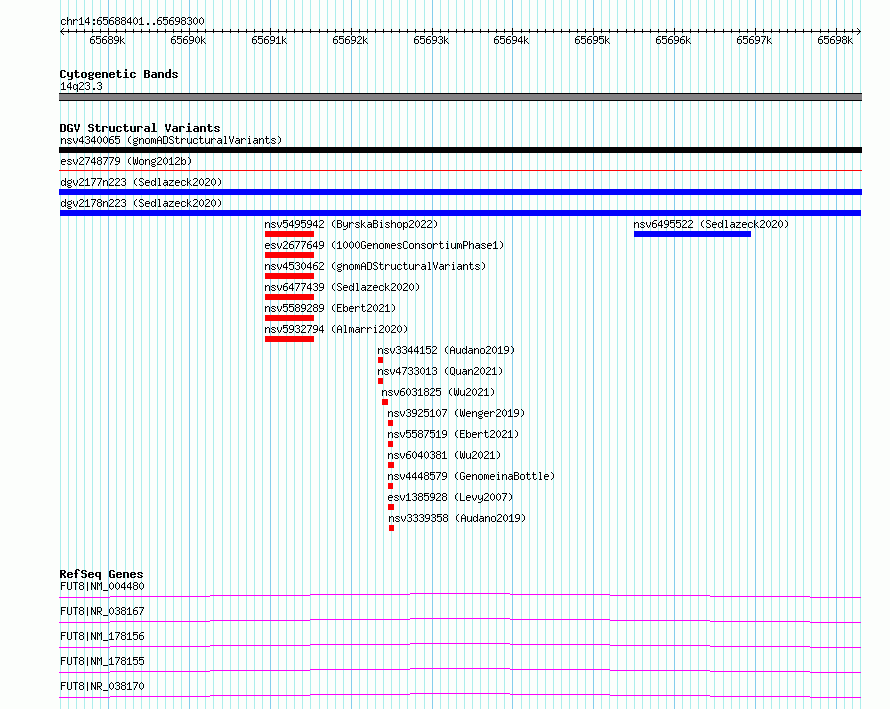Click the red nsv4530462 variant bar

pos(289,276)
